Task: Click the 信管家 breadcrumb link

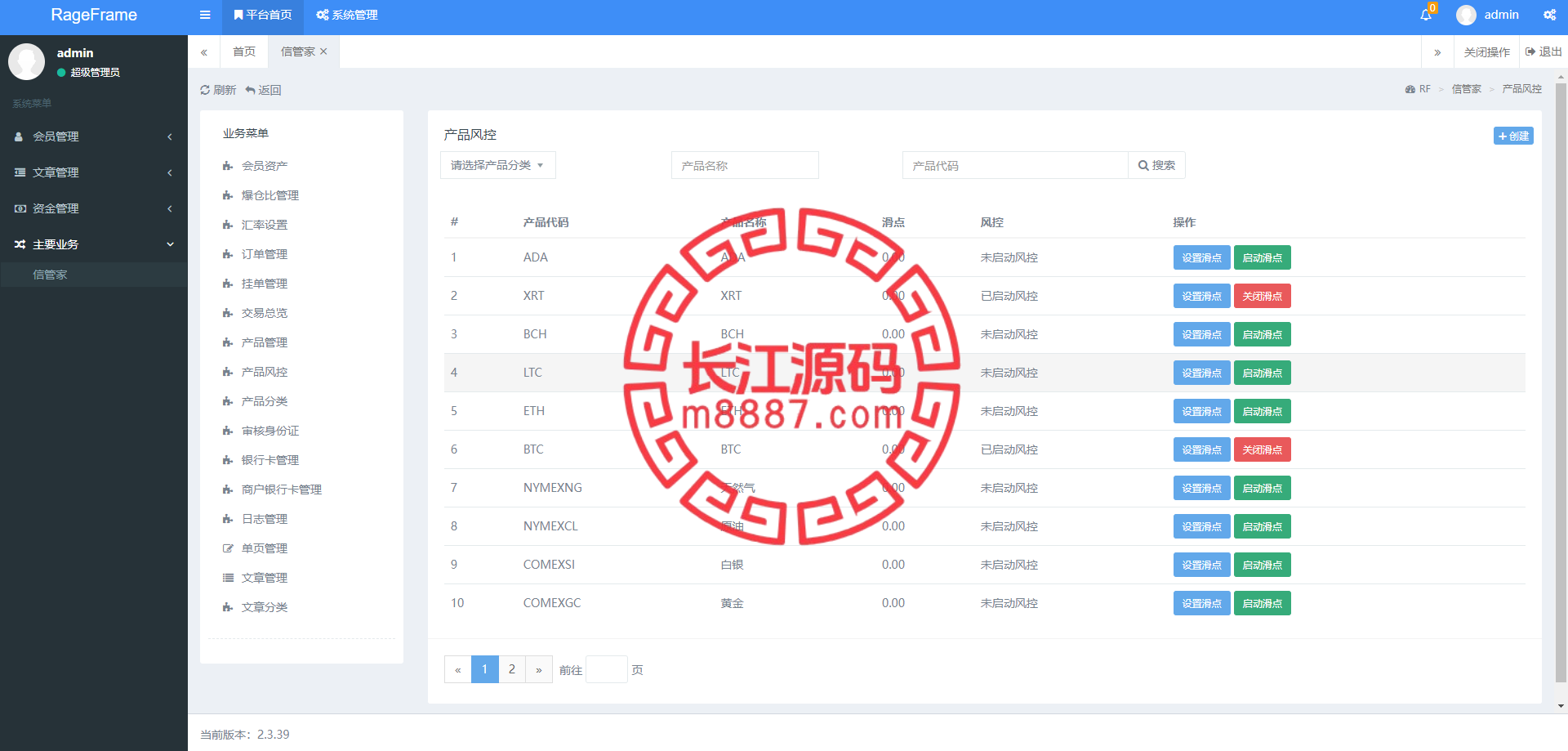Action: (x=1466, y=89)
